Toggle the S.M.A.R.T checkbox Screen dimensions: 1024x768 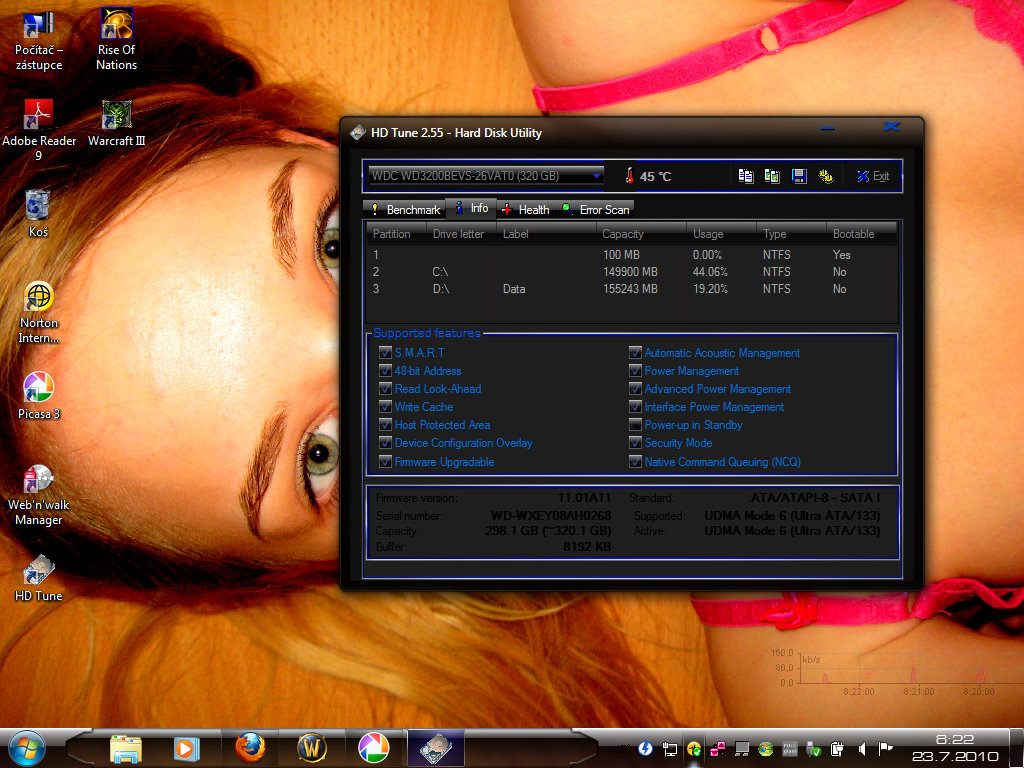point(385,353)
